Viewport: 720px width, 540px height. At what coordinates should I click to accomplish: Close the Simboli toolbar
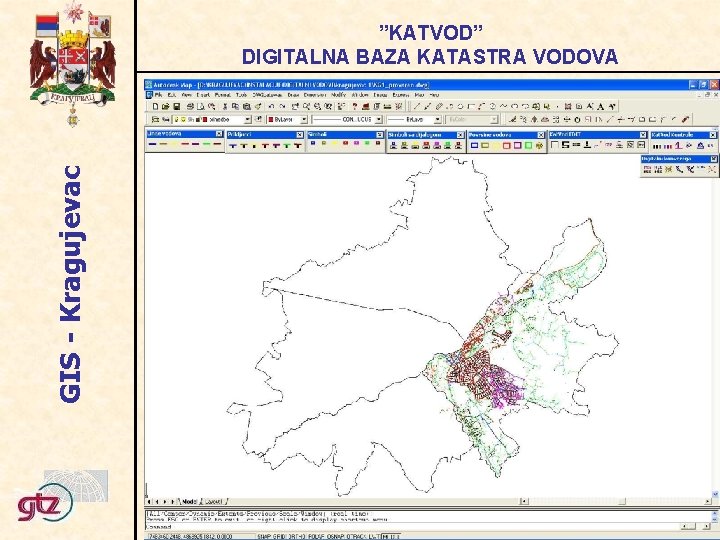pos(379,135)
